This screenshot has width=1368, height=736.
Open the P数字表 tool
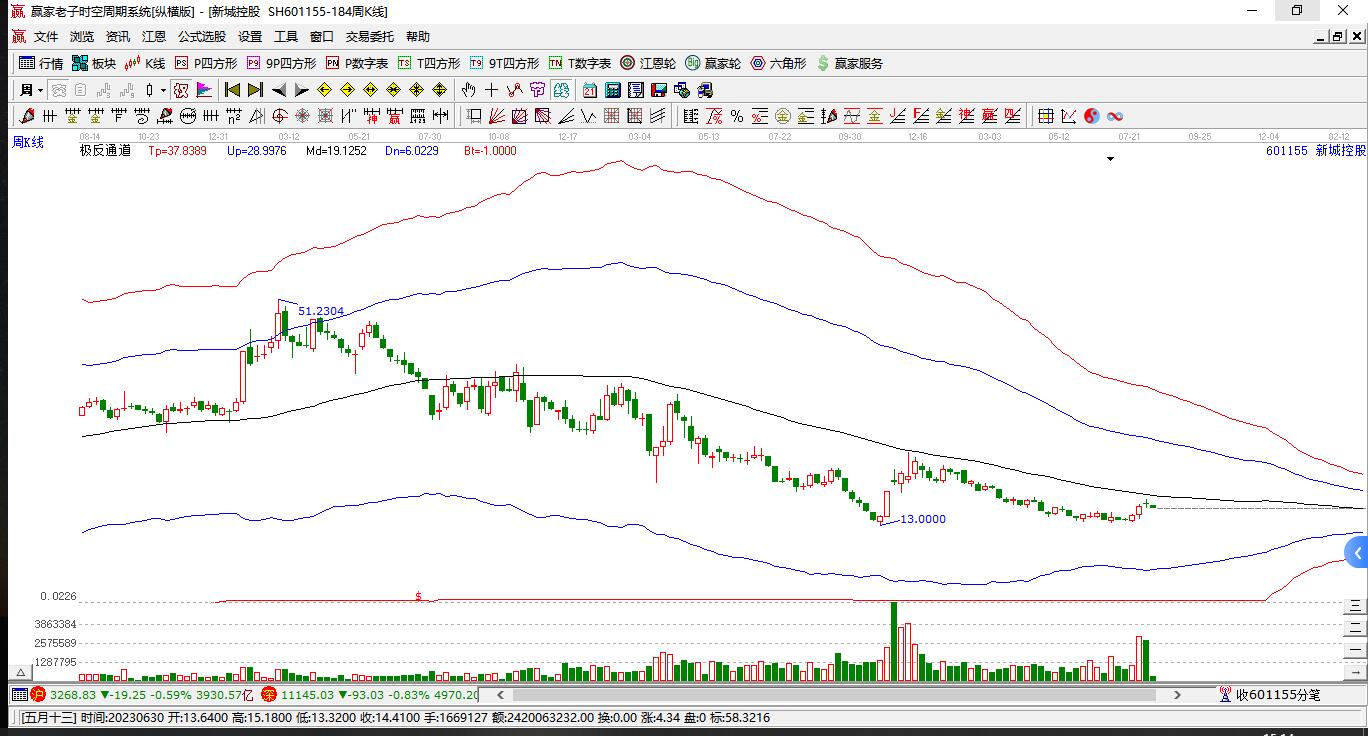pyautogui.click(x=356, y=63)
